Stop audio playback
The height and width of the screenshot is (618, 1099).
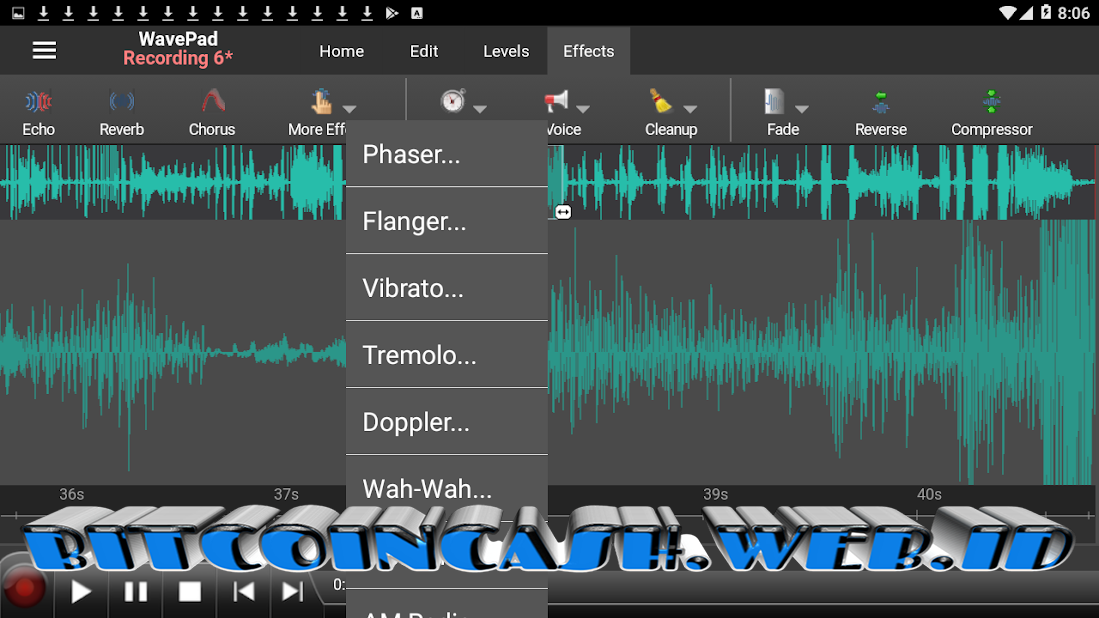(x=189, y=592)
